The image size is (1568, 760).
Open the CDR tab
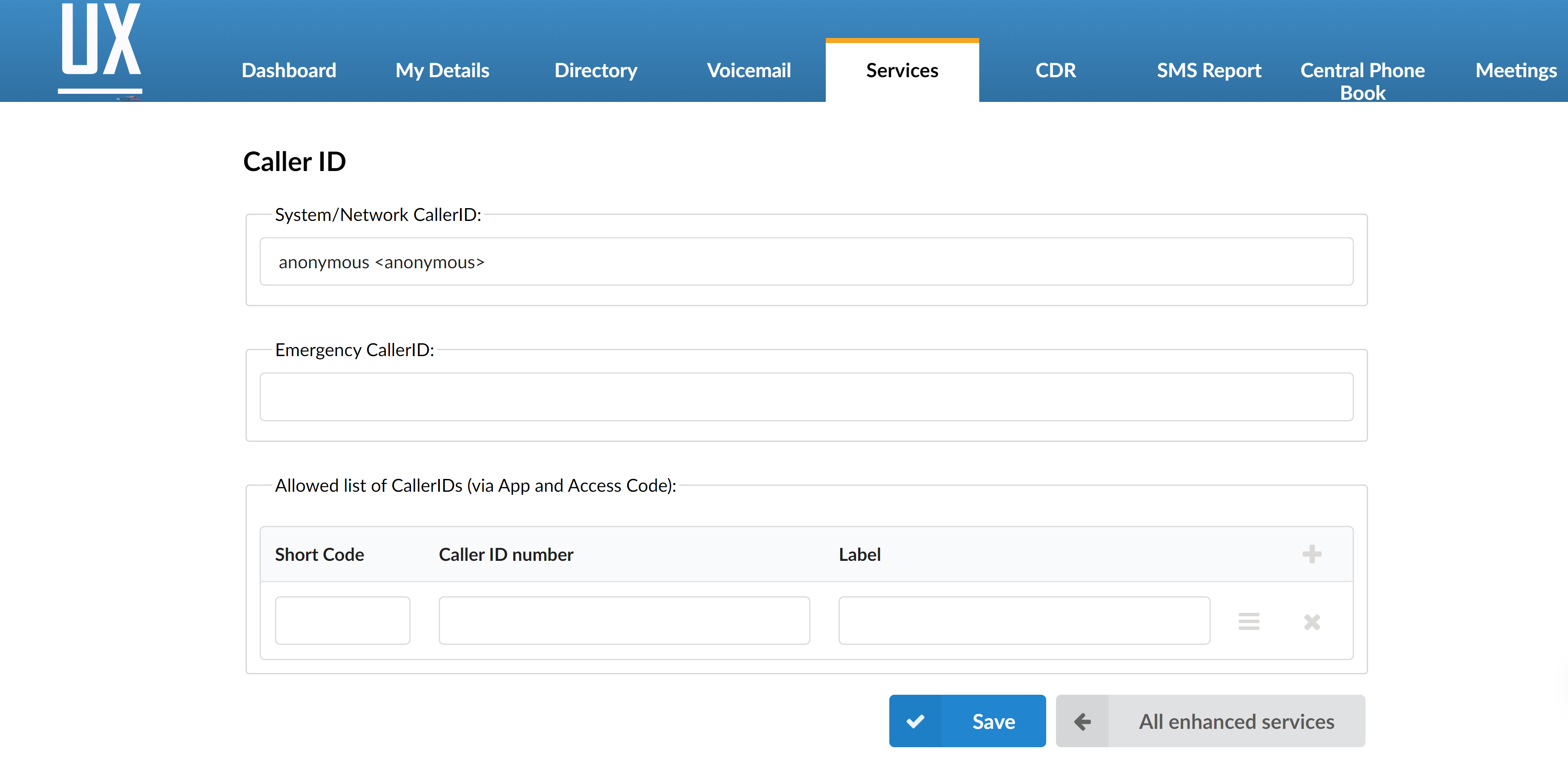pyautogui.click(x=1056, y=71)
